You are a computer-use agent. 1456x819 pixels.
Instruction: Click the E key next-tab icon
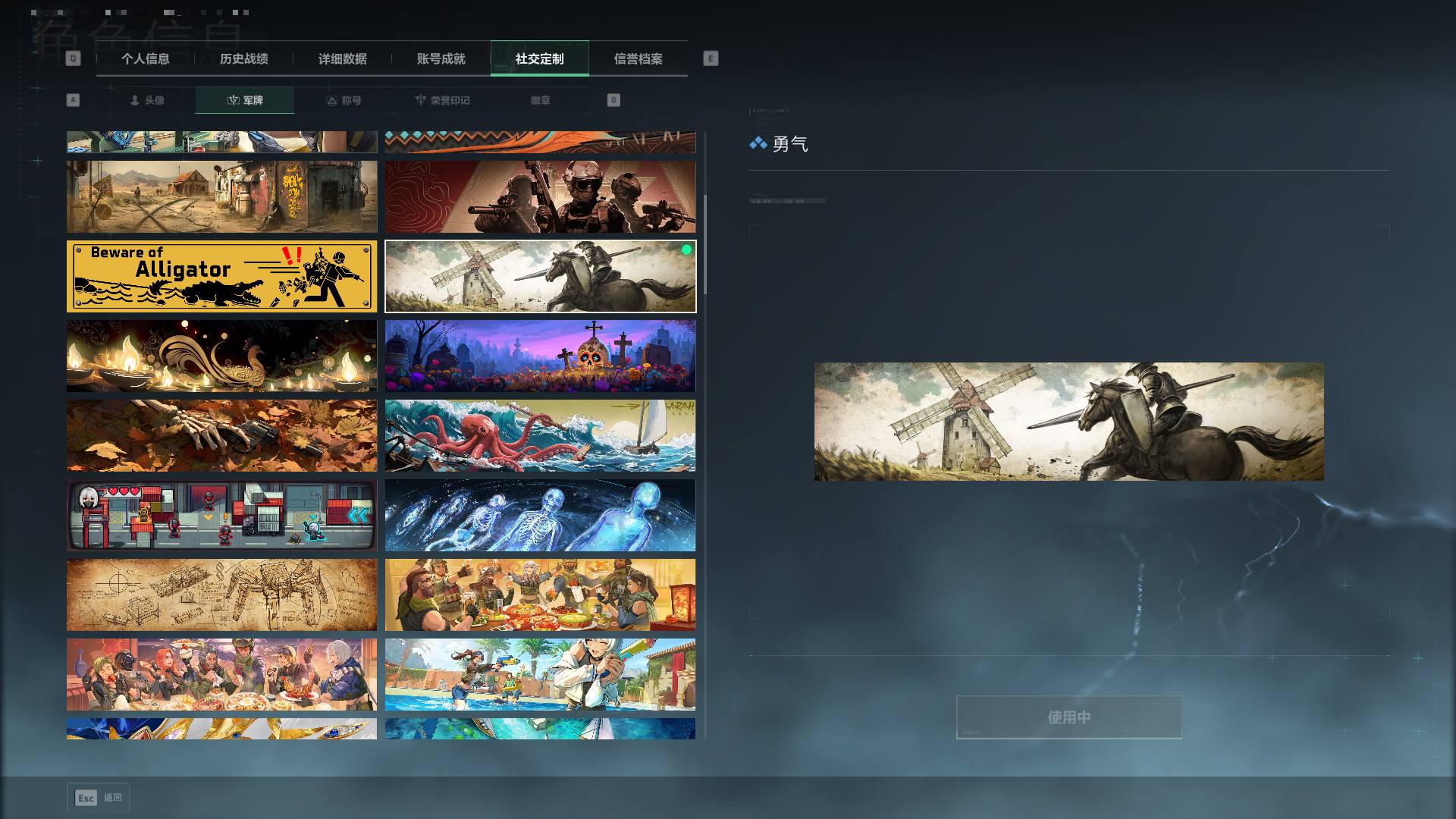(711, 58)
